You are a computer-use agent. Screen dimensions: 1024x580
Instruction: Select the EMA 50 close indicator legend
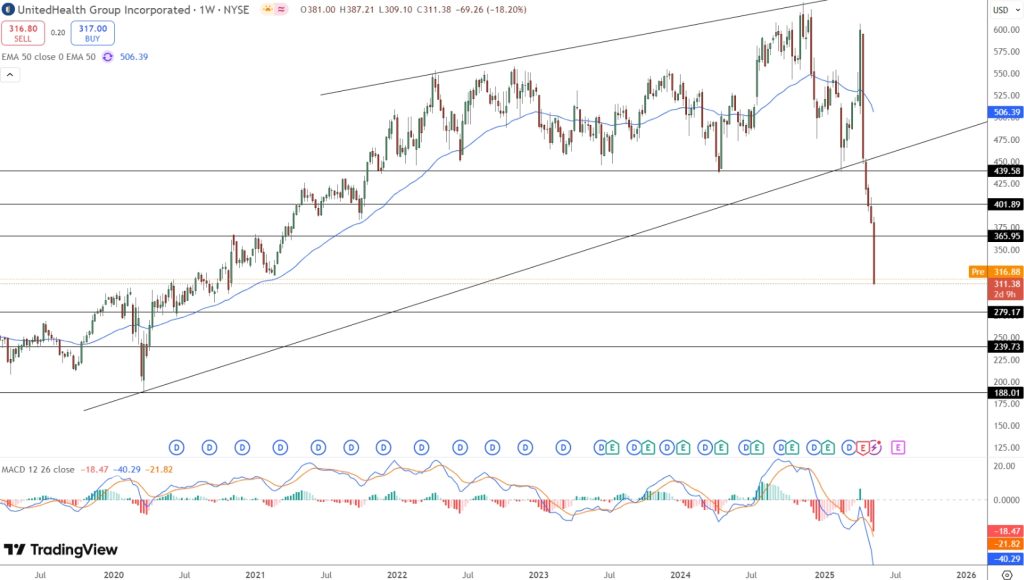[x=48, y=57]
